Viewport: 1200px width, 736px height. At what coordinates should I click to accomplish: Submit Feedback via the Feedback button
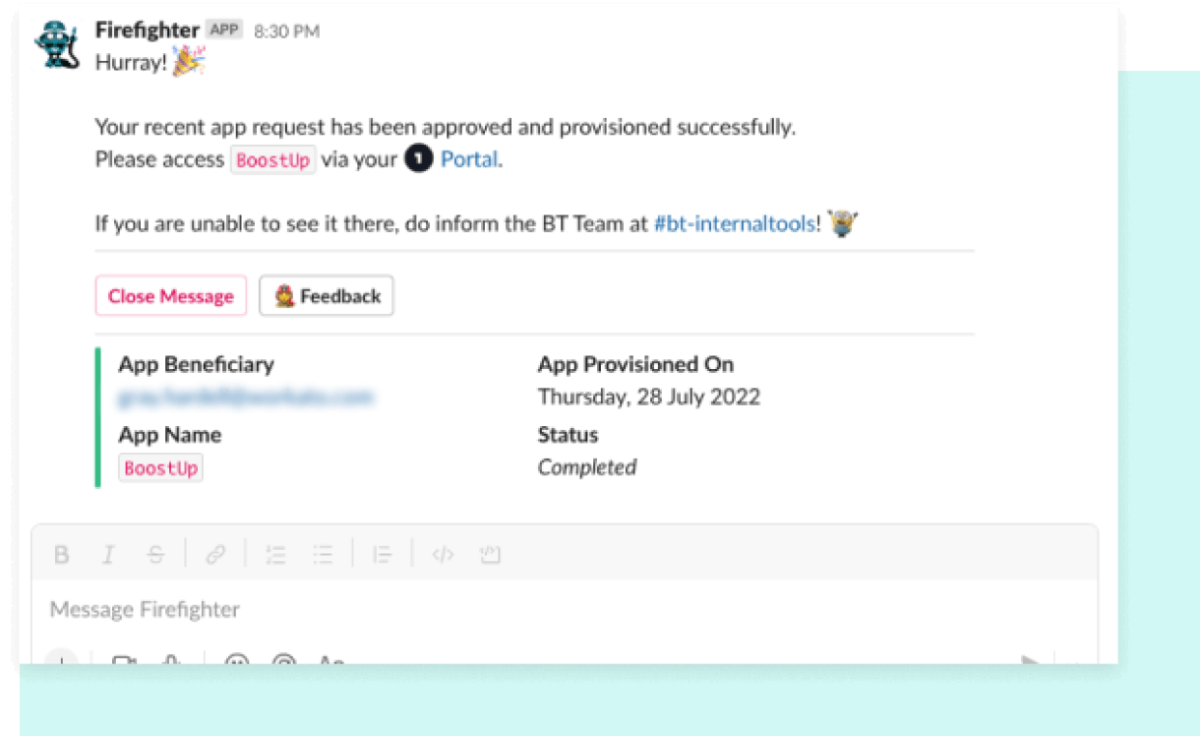tap(326, 295)
